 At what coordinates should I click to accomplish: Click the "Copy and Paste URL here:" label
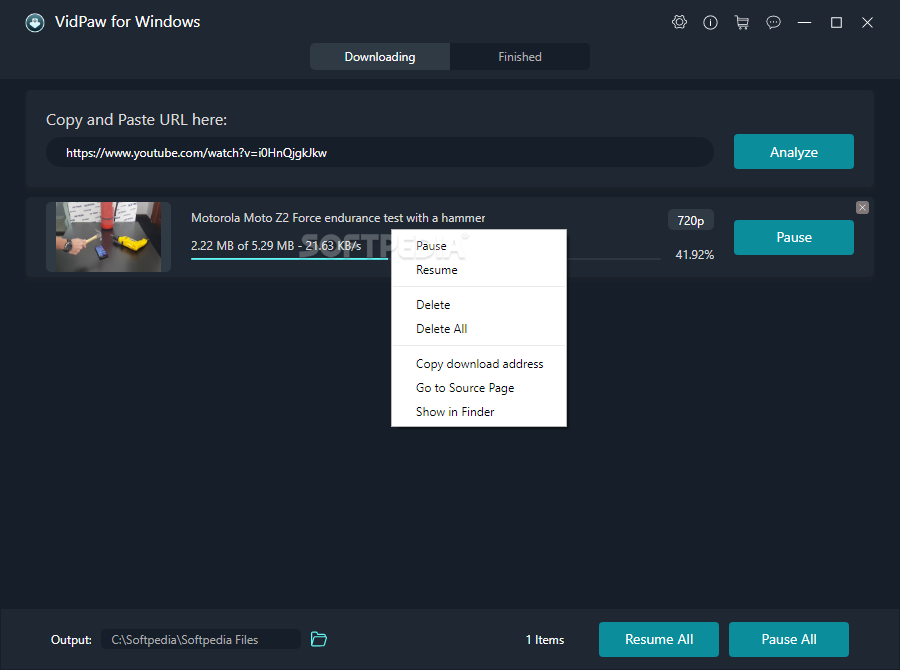[x=137, y=119]
